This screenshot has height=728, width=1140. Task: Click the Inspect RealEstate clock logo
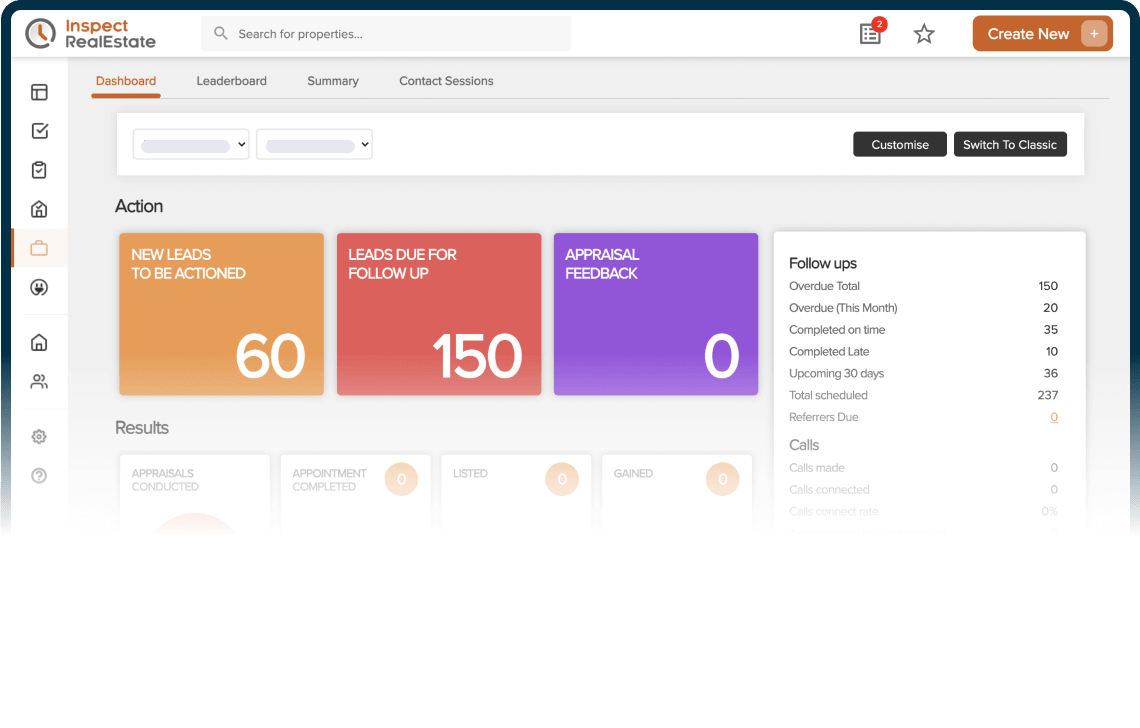[x=40, y=33]
